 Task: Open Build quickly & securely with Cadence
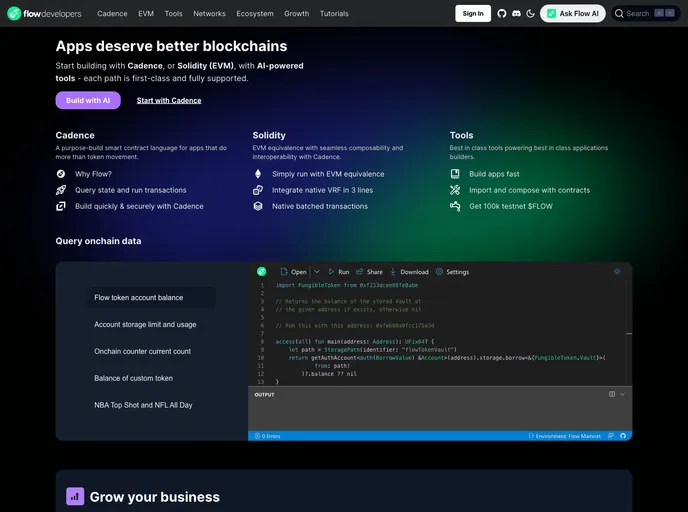pyautogui.click(x=139, y=206)
